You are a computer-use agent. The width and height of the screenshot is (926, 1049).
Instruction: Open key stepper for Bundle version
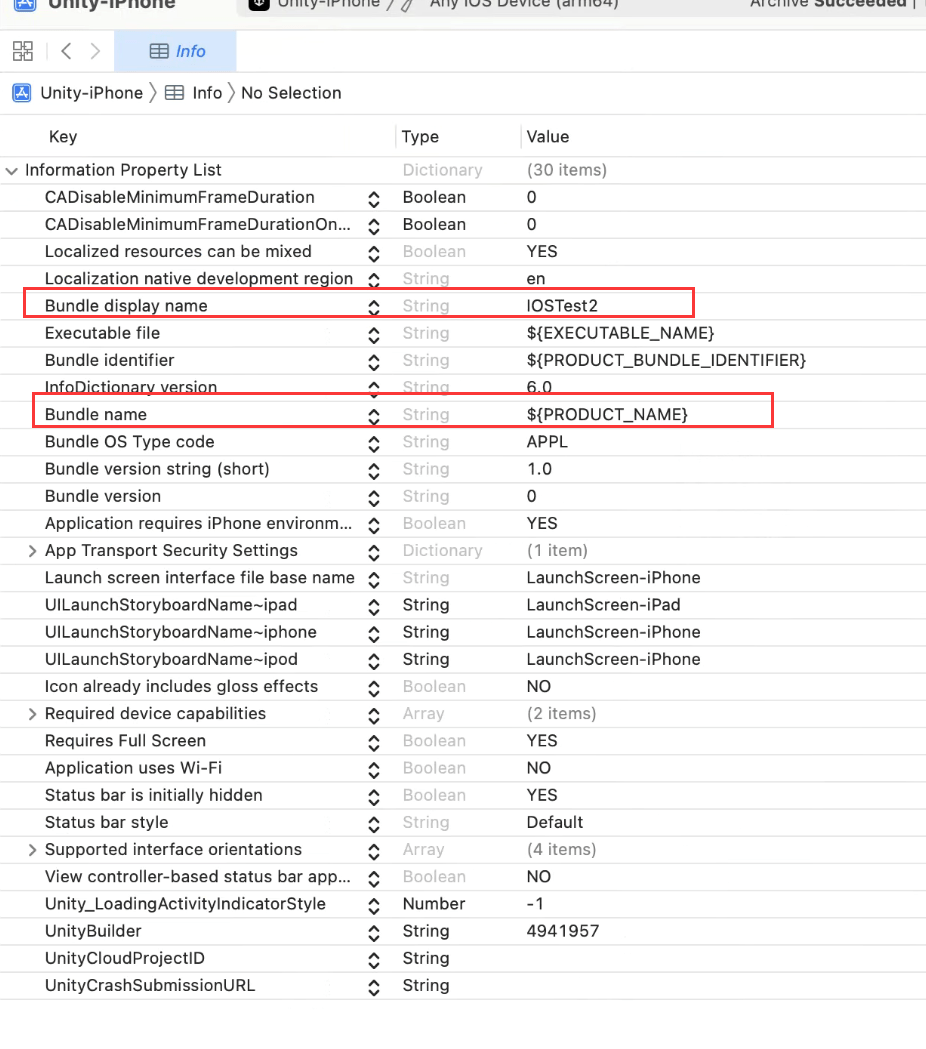click(x=374, y=498)
